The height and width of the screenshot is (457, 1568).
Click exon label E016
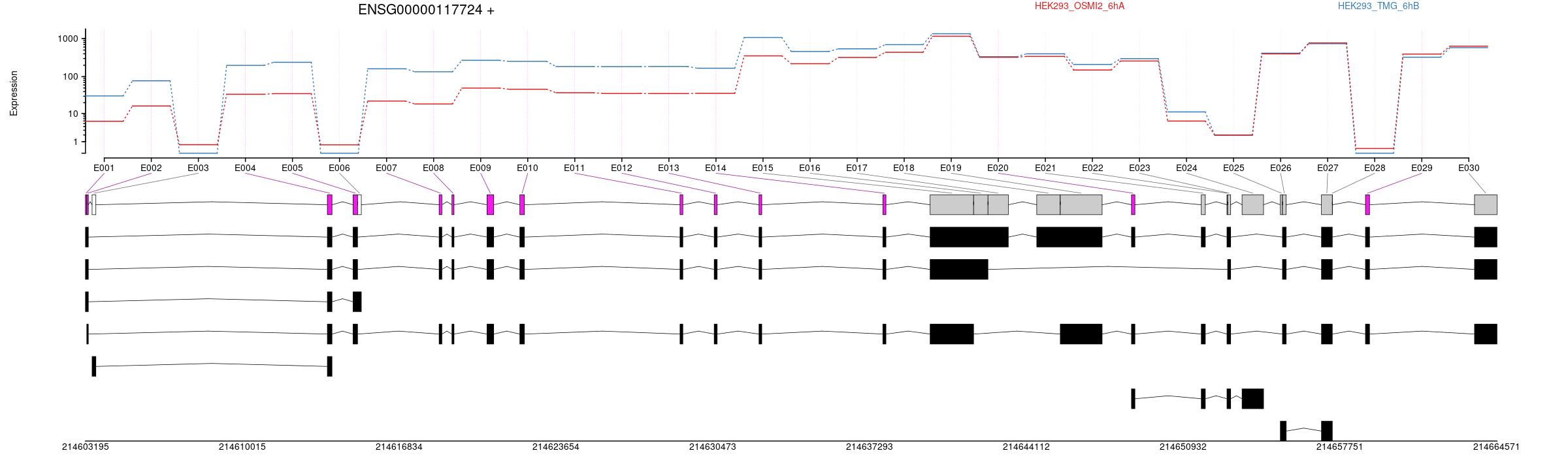click(x=809, y=168)
